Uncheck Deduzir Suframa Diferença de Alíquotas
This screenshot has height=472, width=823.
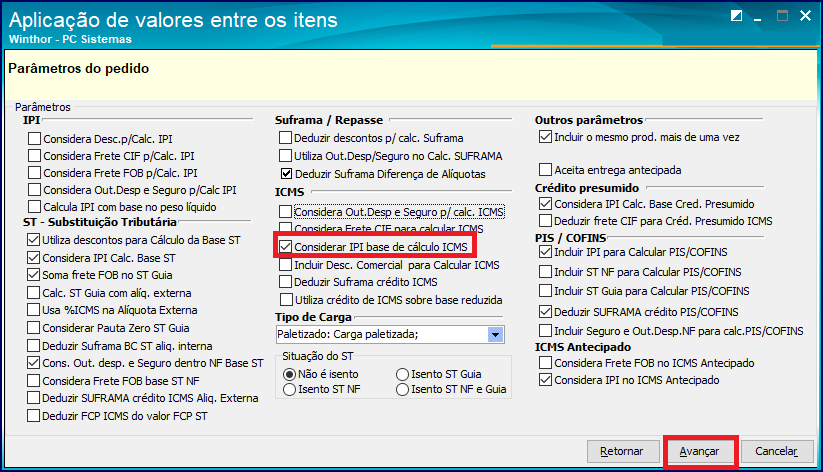click(286, 173)
